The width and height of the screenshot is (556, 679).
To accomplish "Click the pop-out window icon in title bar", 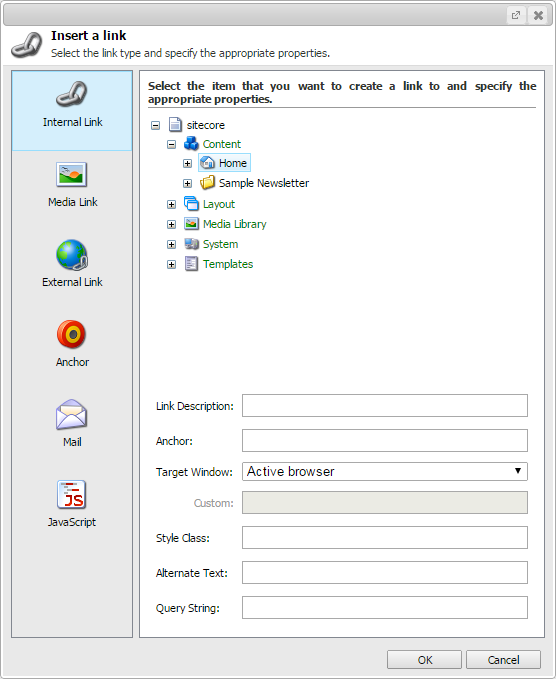I will coord(516,15).
